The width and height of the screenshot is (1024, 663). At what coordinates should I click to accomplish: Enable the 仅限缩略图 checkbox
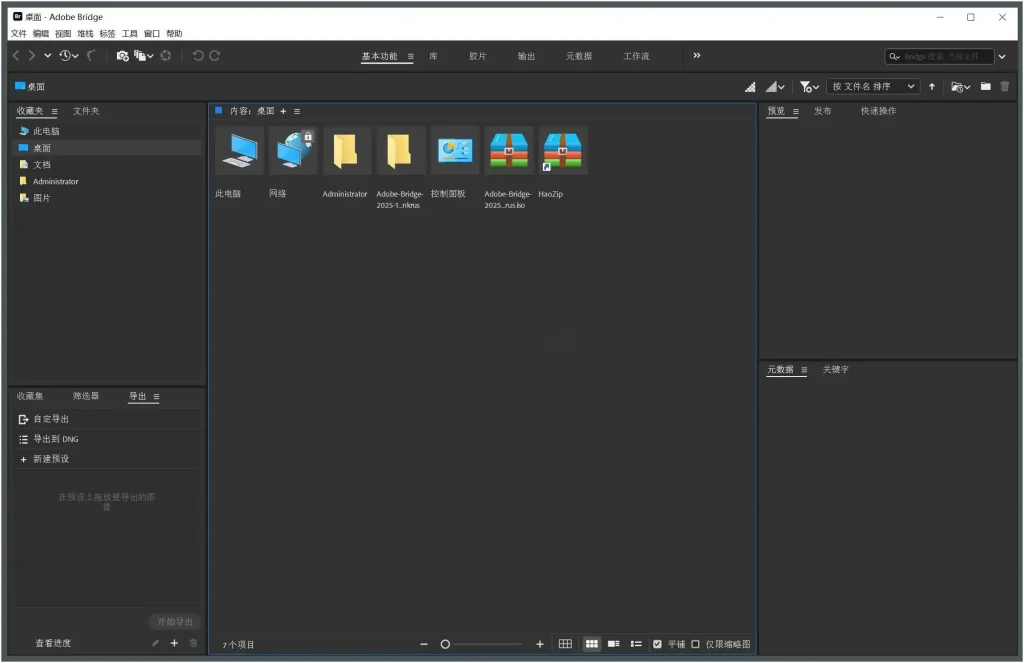click(x=696, y=644)
